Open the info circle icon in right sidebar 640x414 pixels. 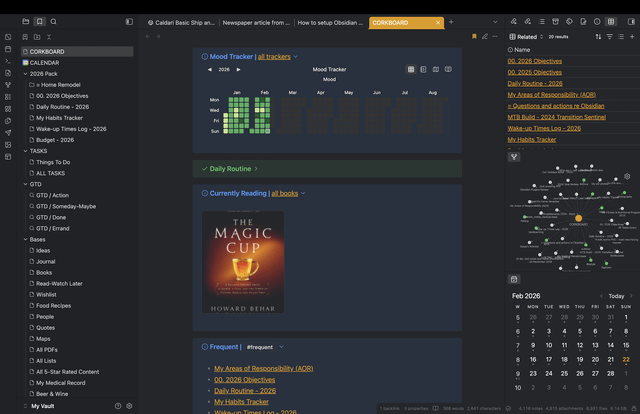(x=597, y=22)
